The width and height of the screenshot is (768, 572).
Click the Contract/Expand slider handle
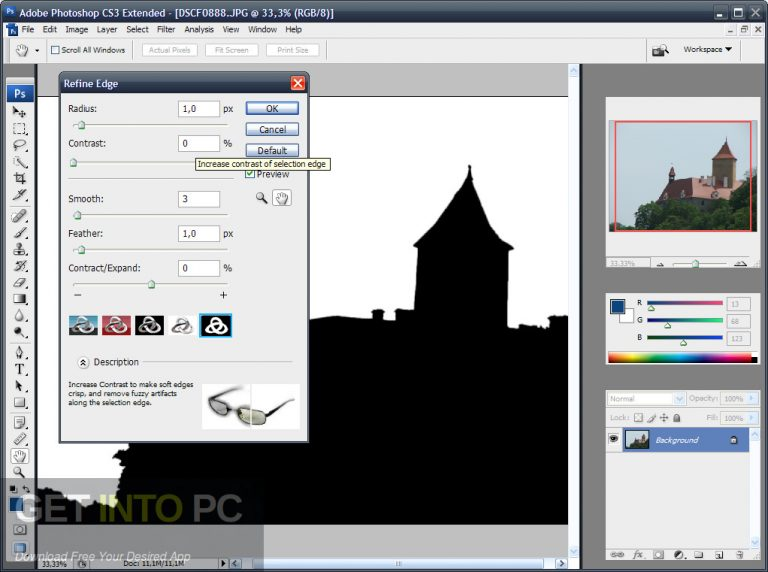tap(151, 285)
